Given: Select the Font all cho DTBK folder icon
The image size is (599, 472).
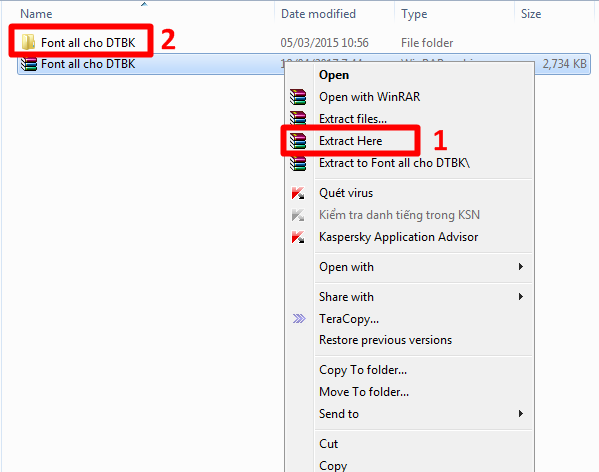Looking at the screenshot, I should (28, 42).
